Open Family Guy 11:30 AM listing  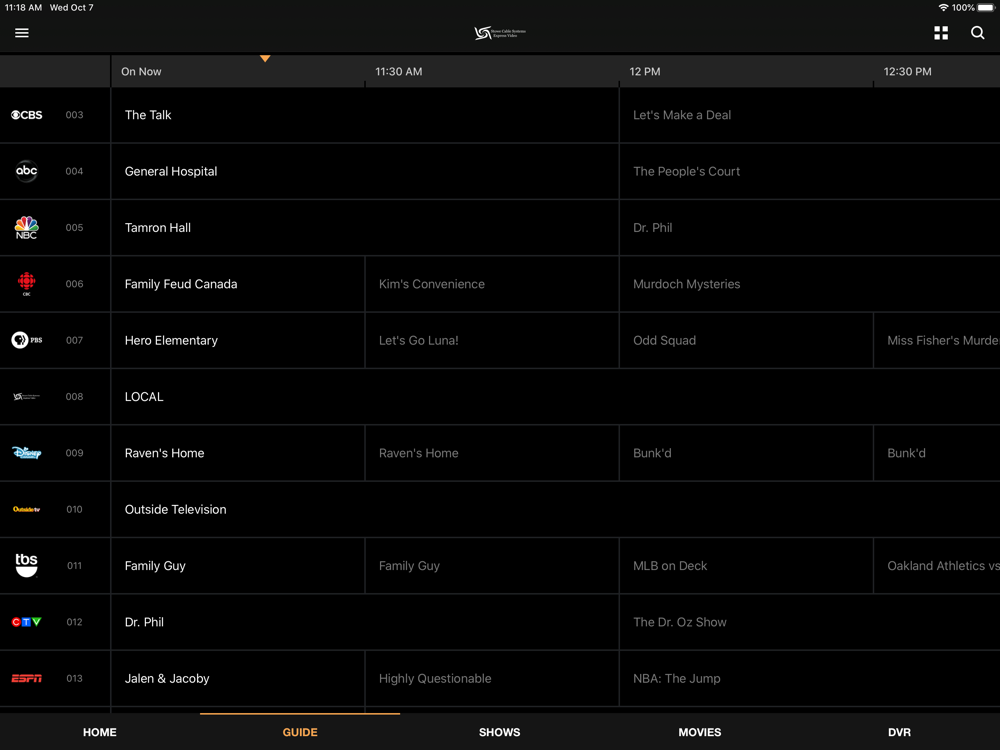[492, 565]
